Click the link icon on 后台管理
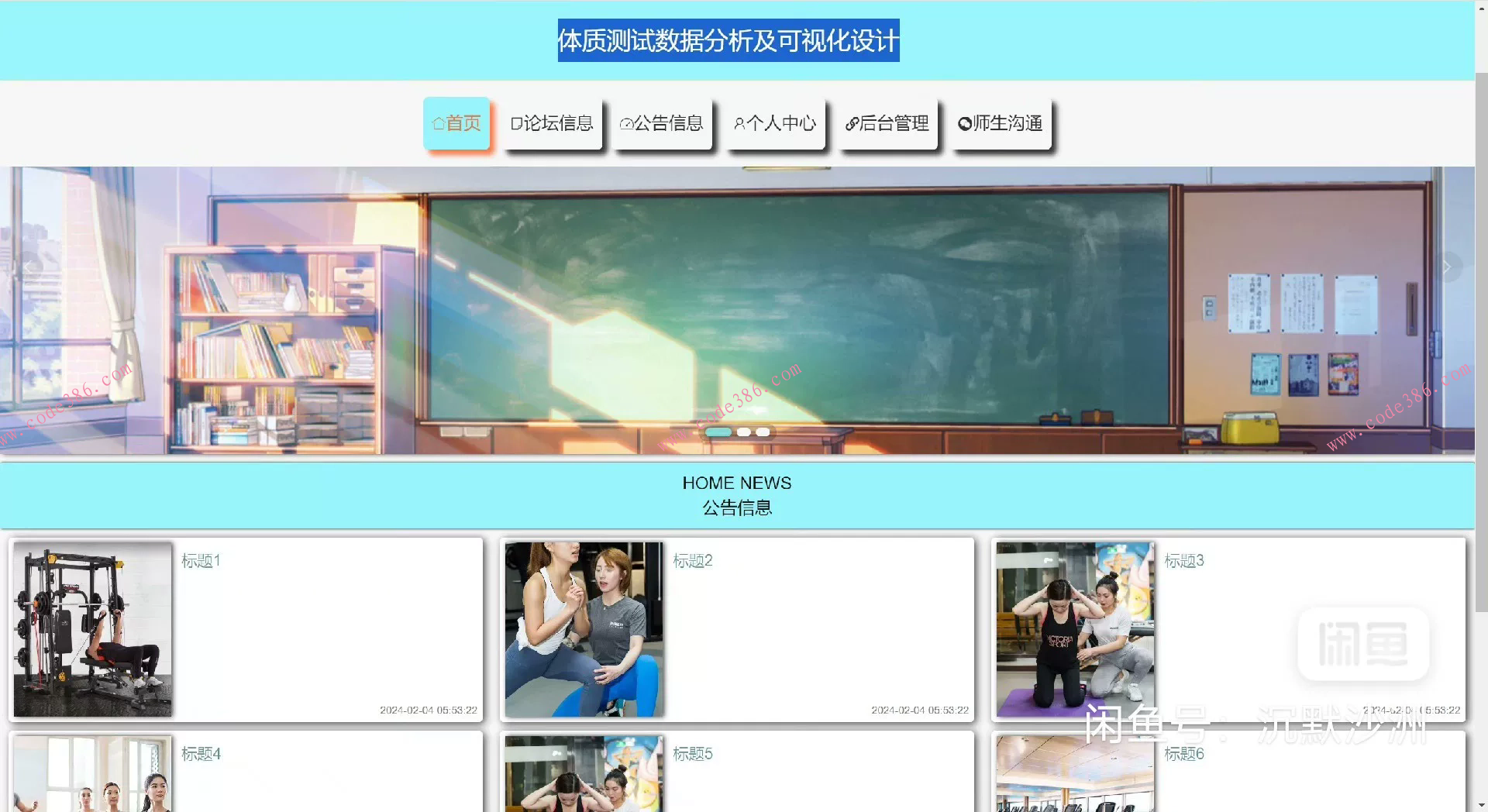Viewport: 1488px width, 812px height. [x=852, y=122]
